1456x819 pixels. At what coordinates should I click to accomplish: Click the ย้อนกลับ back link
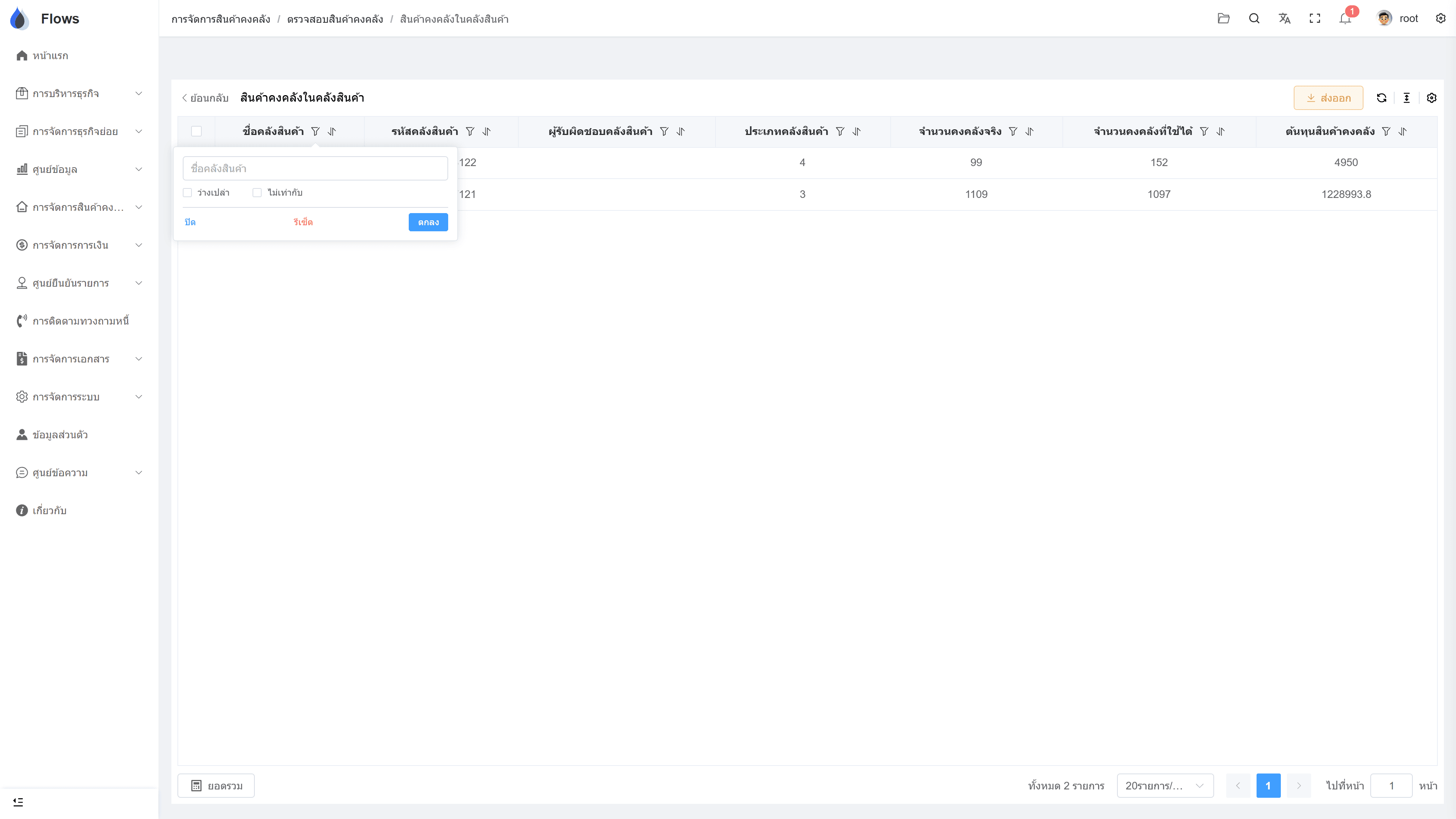205,98
